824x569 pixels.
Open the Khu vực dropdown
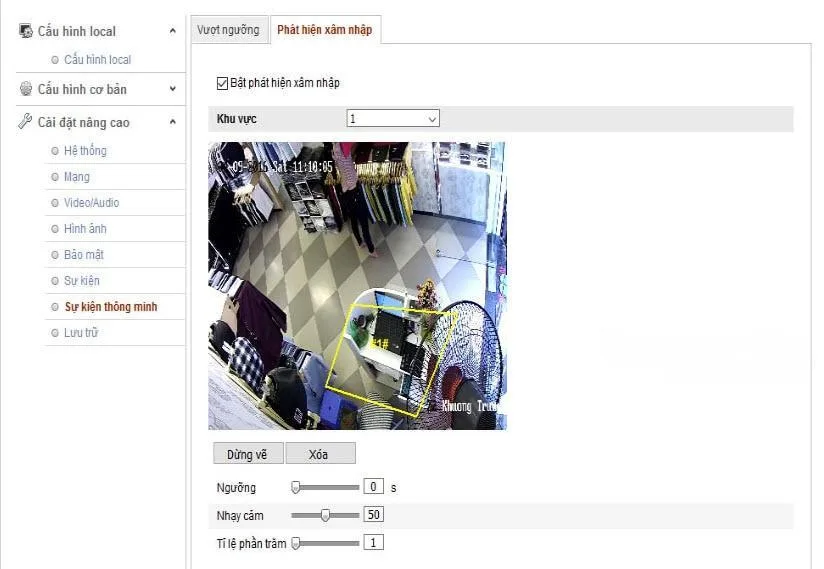point(393,119)
